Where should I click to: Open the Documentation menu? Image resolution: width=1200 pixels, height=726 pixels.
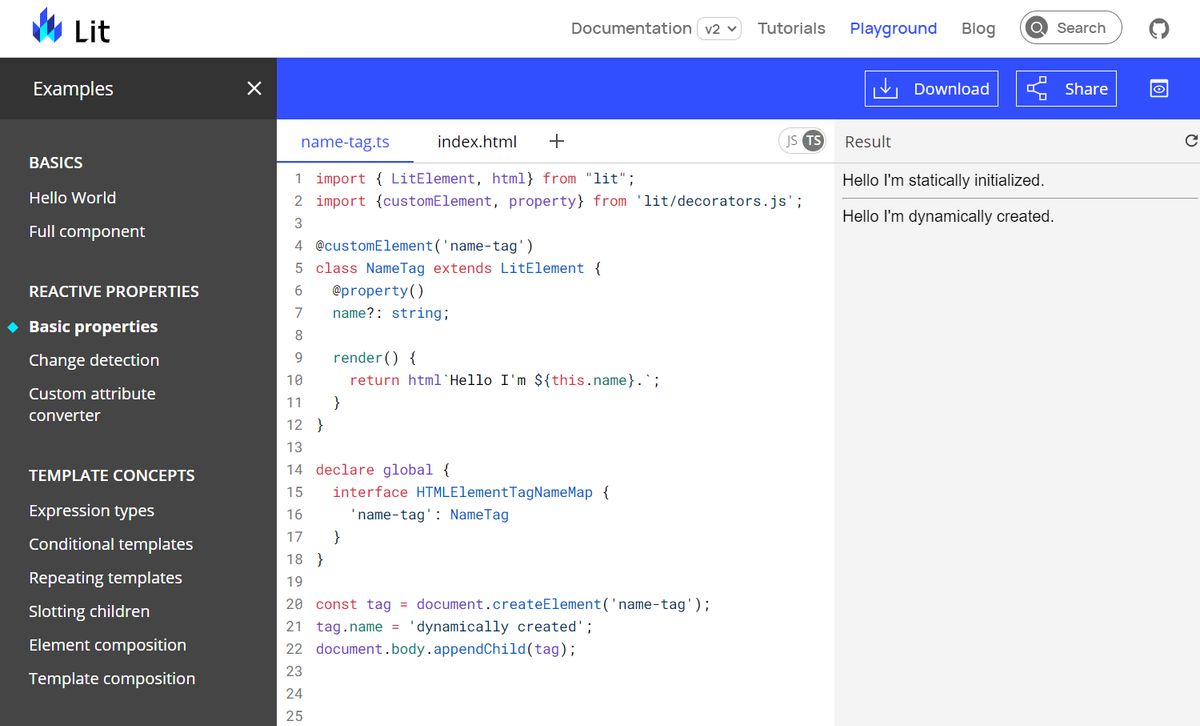click(x=631, y=28)
